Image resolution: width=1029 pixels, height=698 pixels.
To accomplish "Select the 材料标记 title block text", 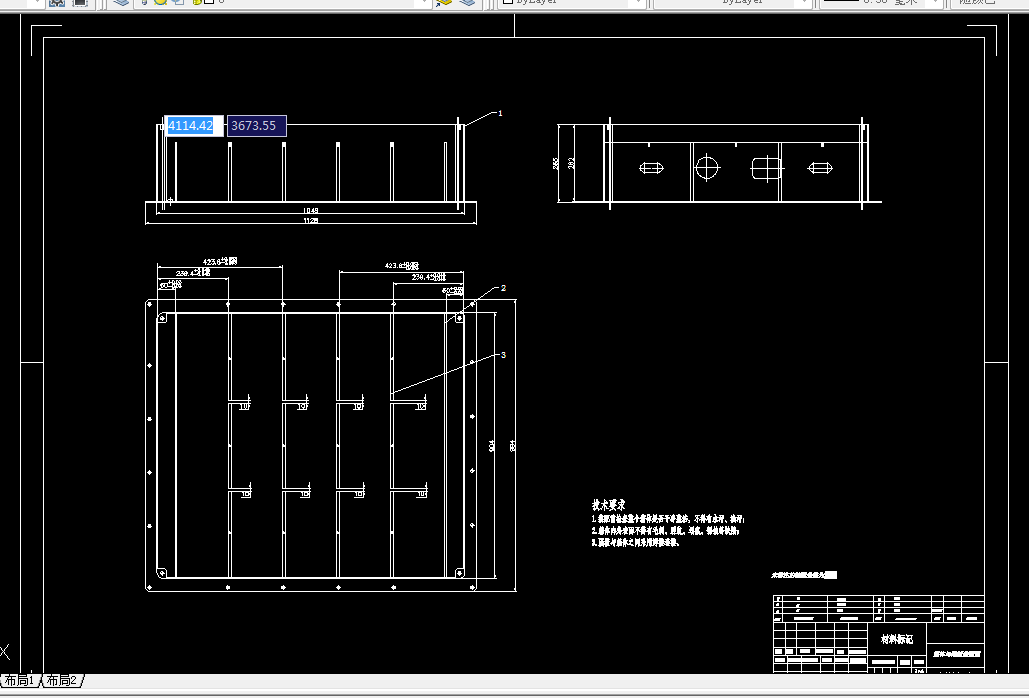I will (x=897, y=638).
